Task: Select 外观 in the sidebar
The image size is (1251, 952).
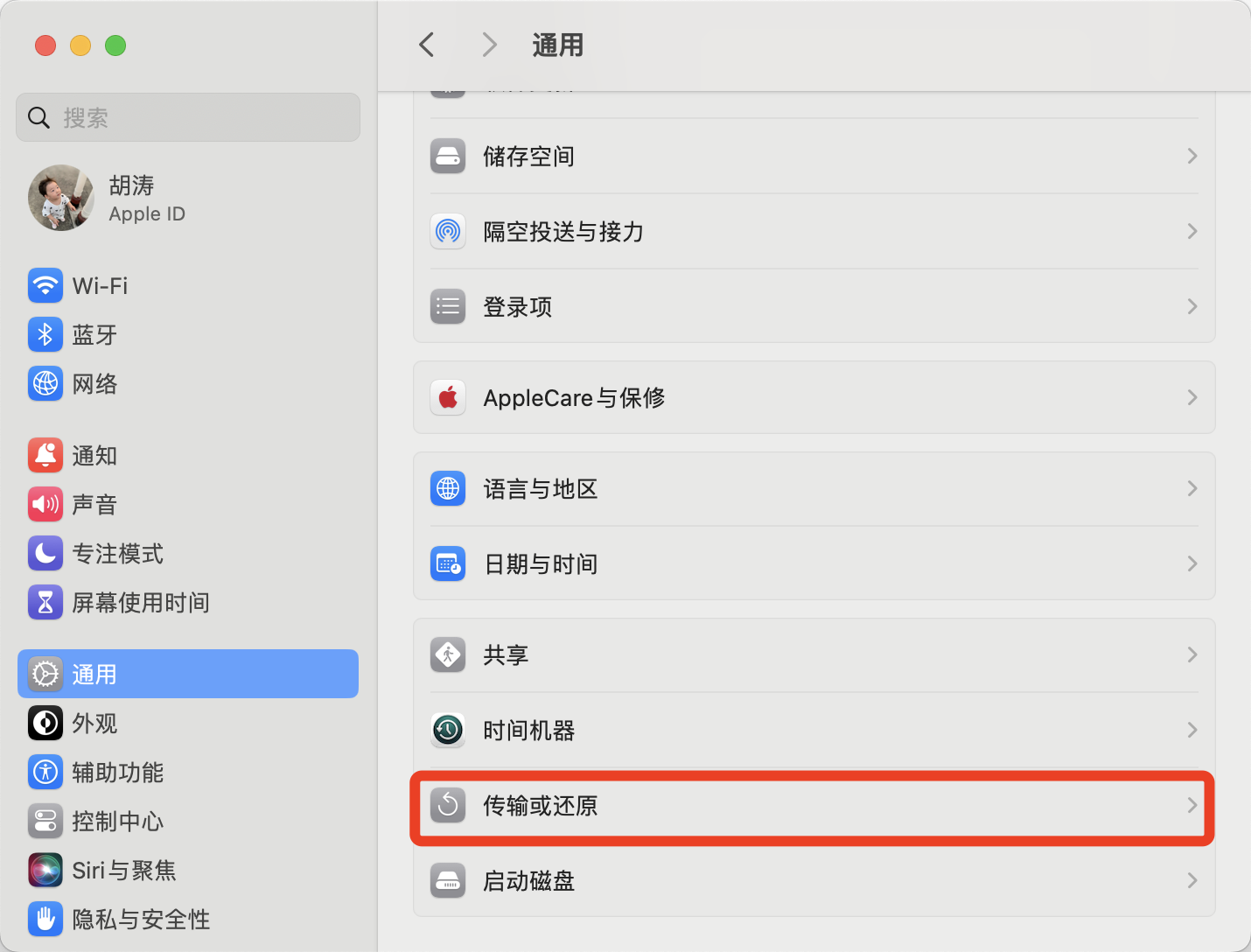Action: [94, 724]
